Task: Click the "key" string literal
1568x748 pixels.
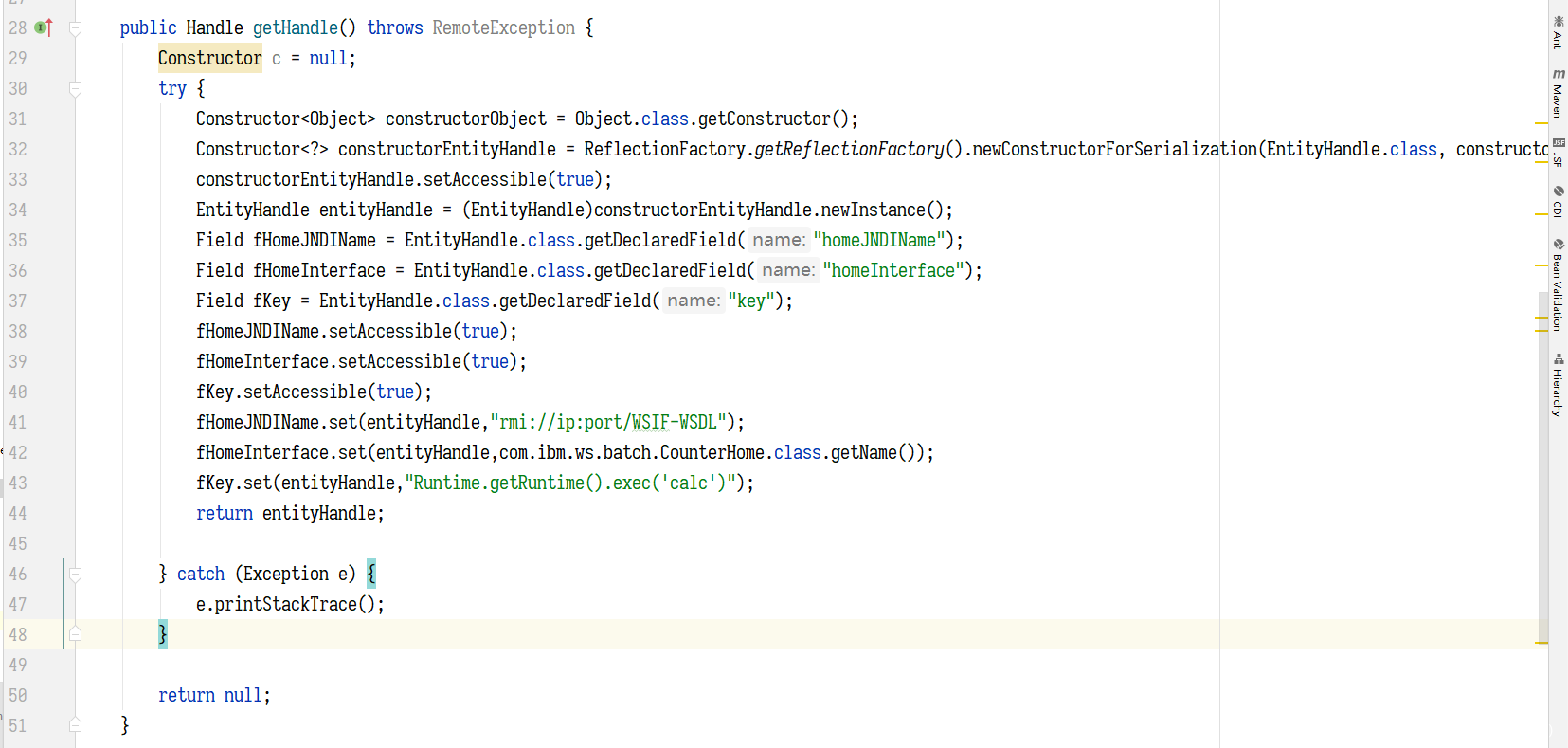Action: tap(751, 301)
